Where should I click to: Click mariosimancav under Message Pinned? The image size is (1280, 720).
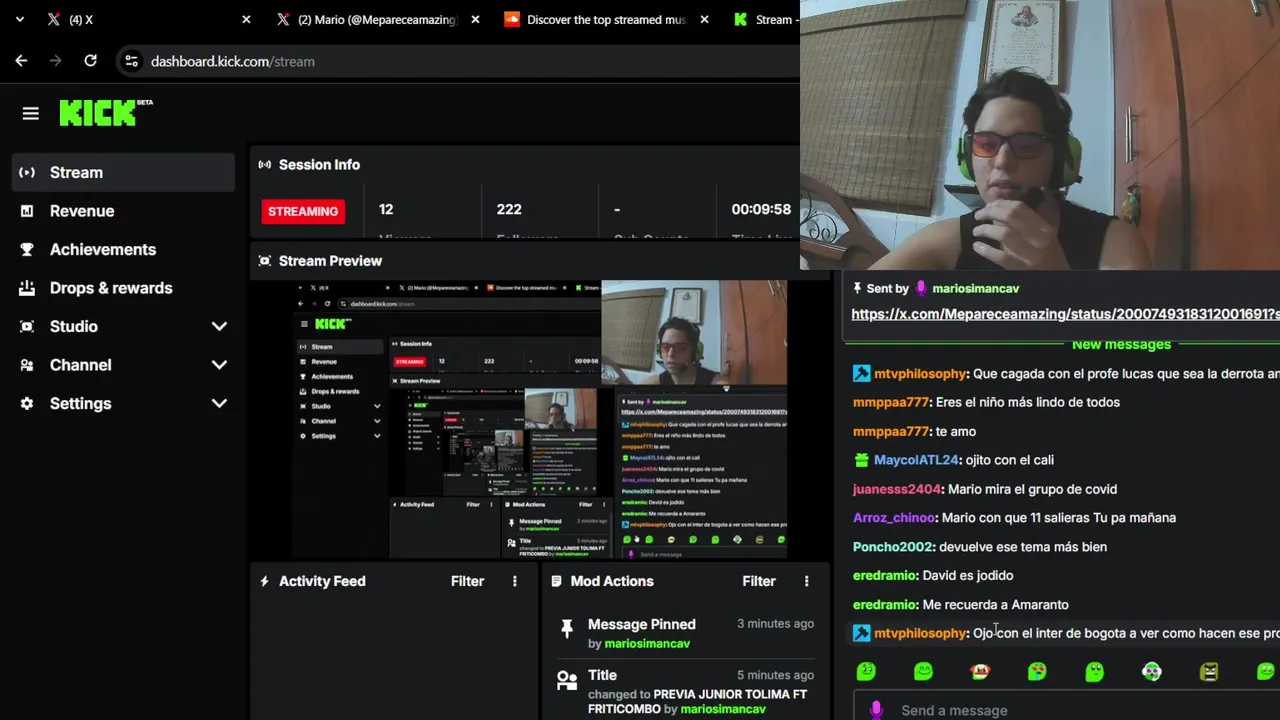pyautogui.click(x=647, y=643)
